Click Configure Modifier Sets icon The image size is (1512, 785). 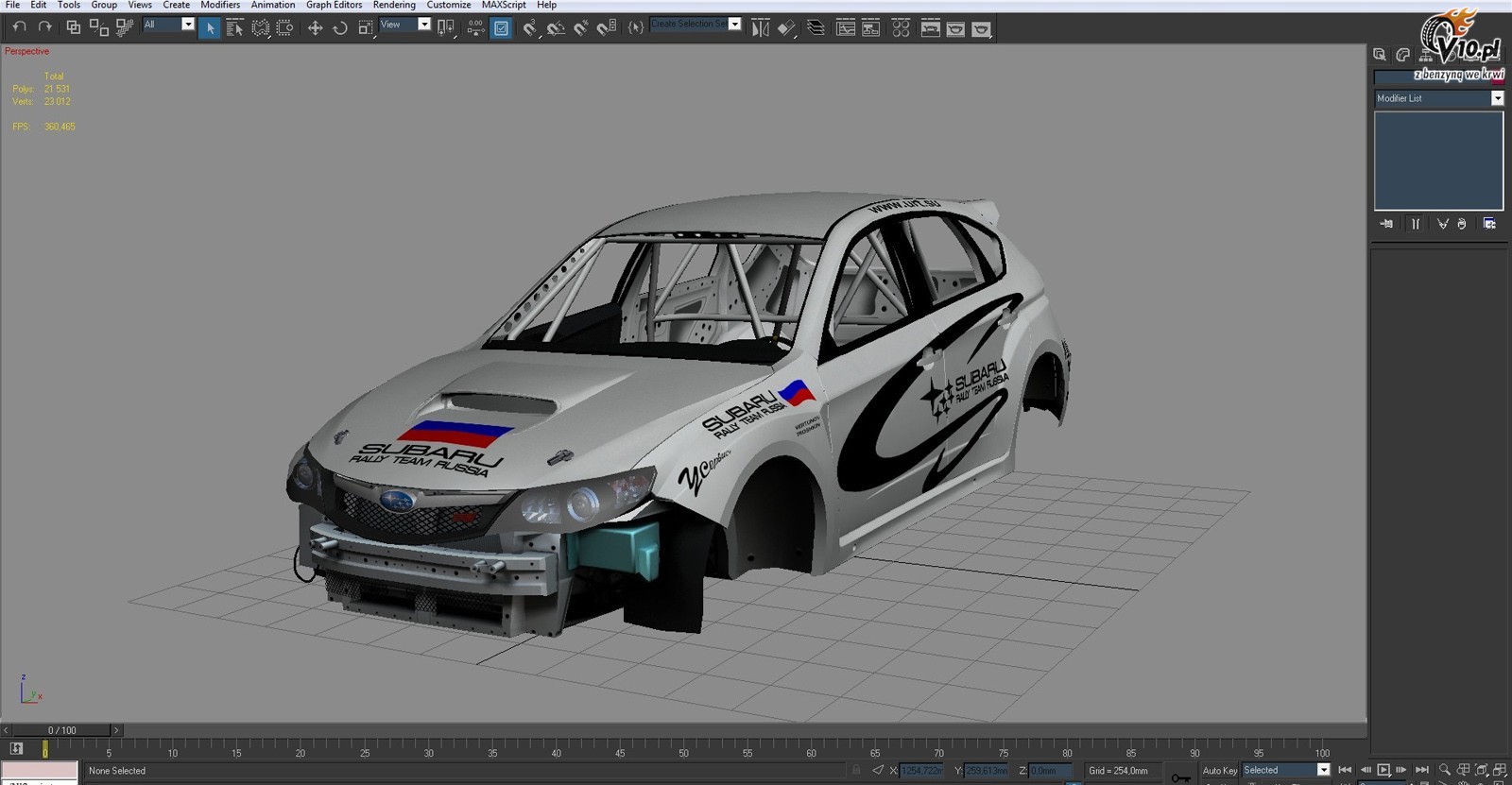[x=1489, y=224]
